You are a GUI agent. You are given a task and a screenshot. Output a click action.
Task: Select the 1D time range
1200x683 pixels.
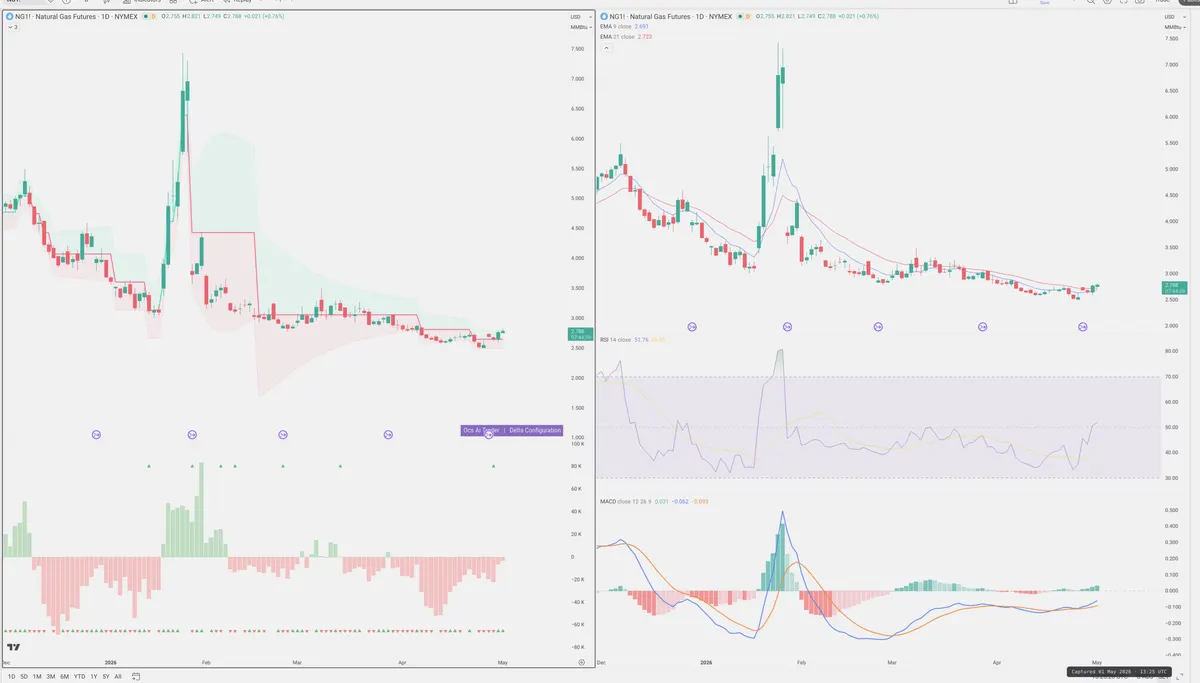click(12, 677)
